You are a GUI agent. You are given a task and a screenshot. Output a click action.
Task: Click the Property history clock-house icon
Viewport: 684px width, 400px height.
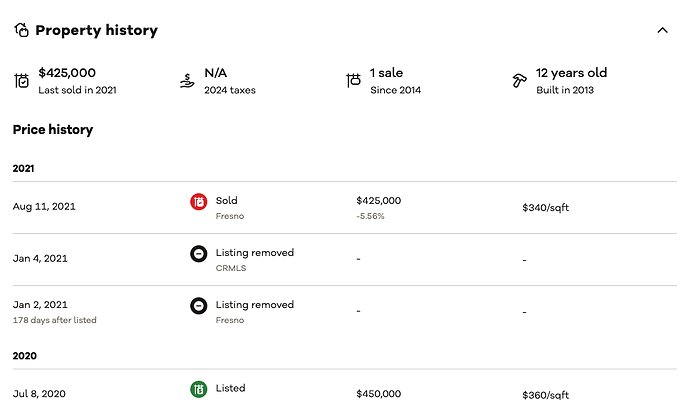coord(21,30)
